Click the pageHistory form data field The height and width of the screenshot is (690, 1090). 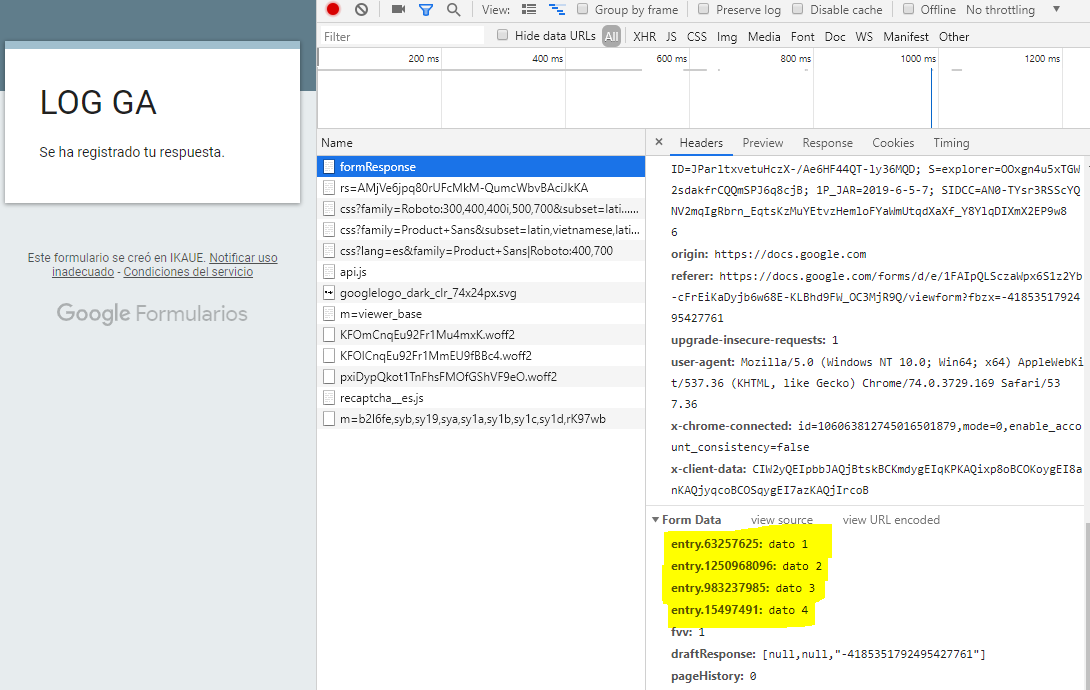coord(713,676)
